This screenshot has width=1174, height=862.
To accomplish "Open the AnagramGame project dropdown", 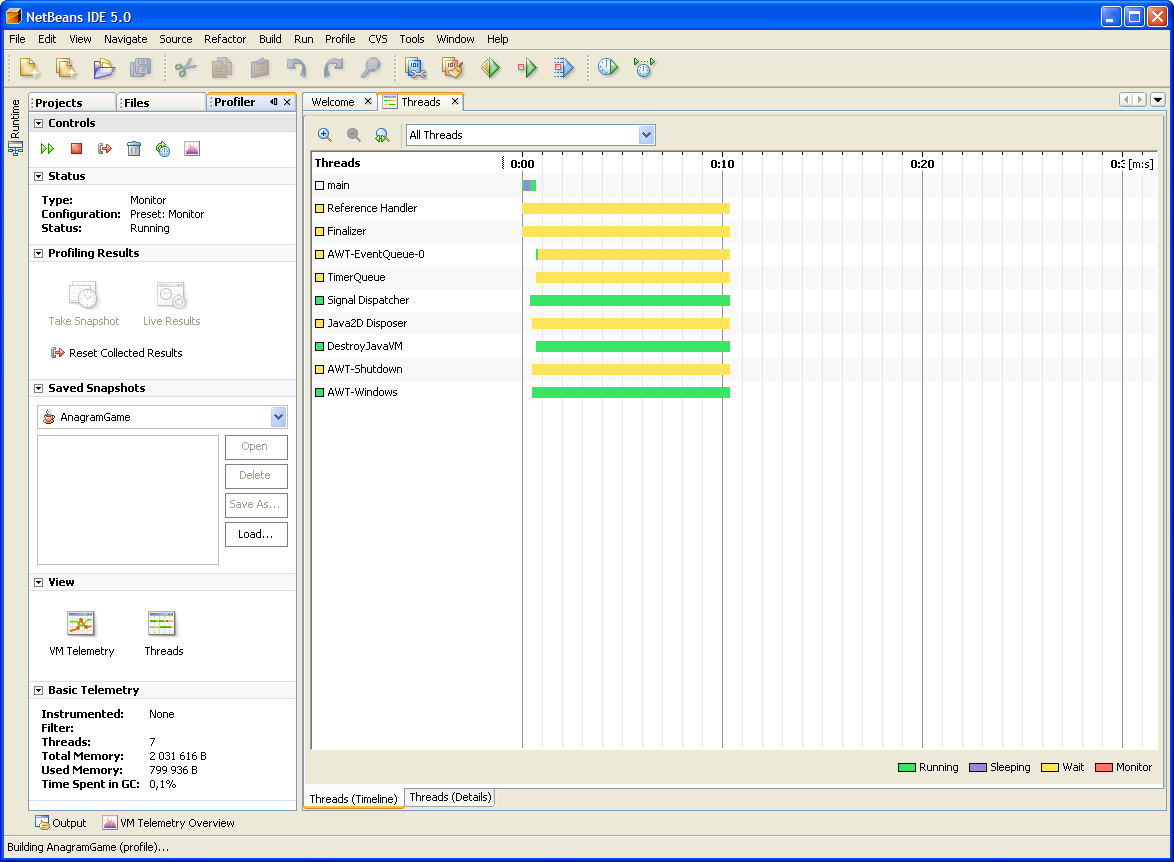I will pos(278,417).
